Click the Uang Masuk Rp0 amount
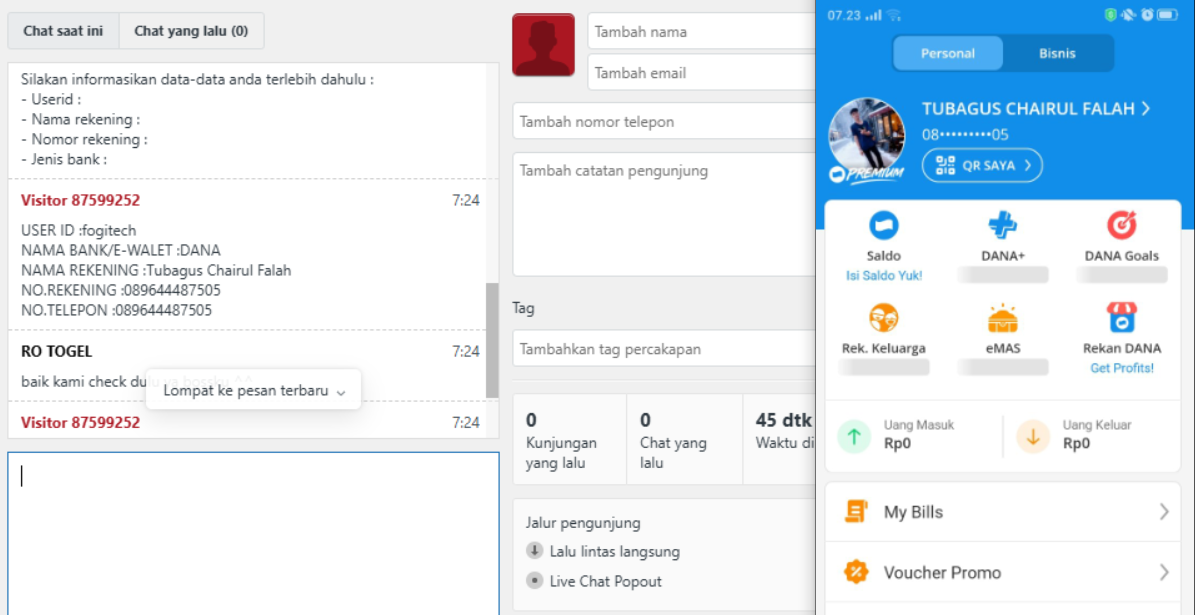1195x615 pixels. [897, 443]
